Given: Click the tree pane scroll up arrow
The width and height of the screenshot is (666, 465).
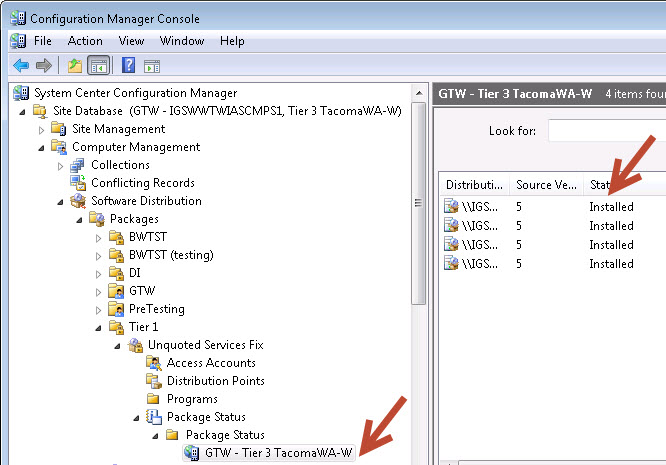Looking at the screenshot, I should coord(419,93).
